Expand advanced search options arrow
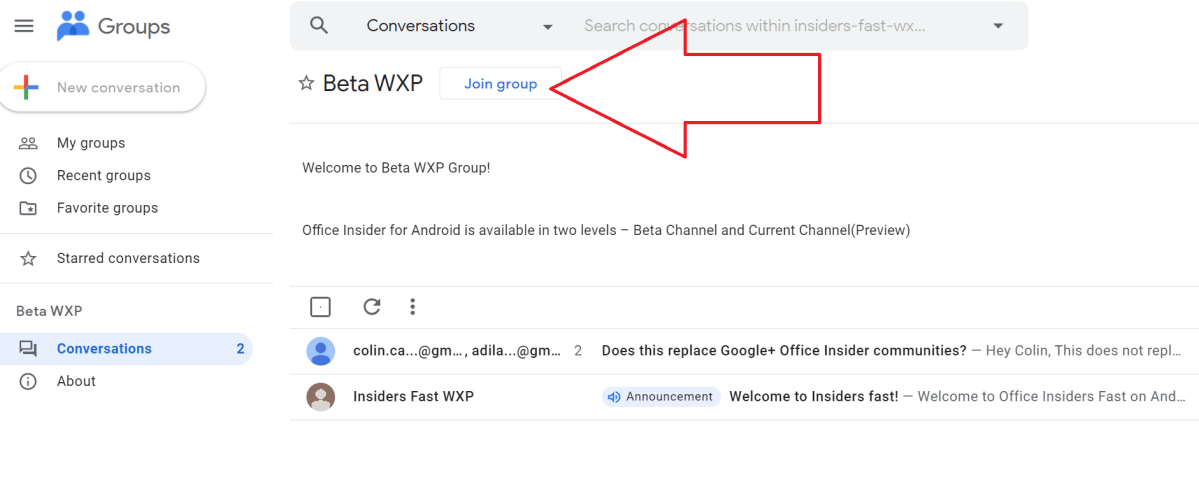Screen dimensions: 1199x484 click(997, 26)
